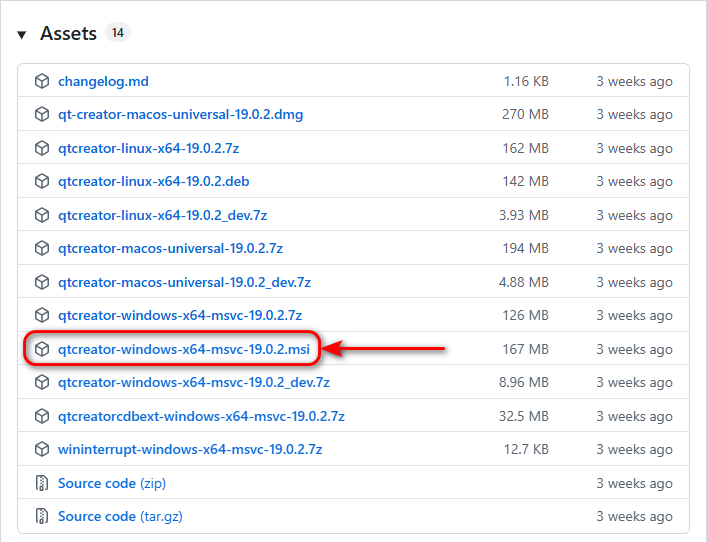707x542 pixels.
Task: Click the 32.5 MB size value
Action: click(523, 416)
